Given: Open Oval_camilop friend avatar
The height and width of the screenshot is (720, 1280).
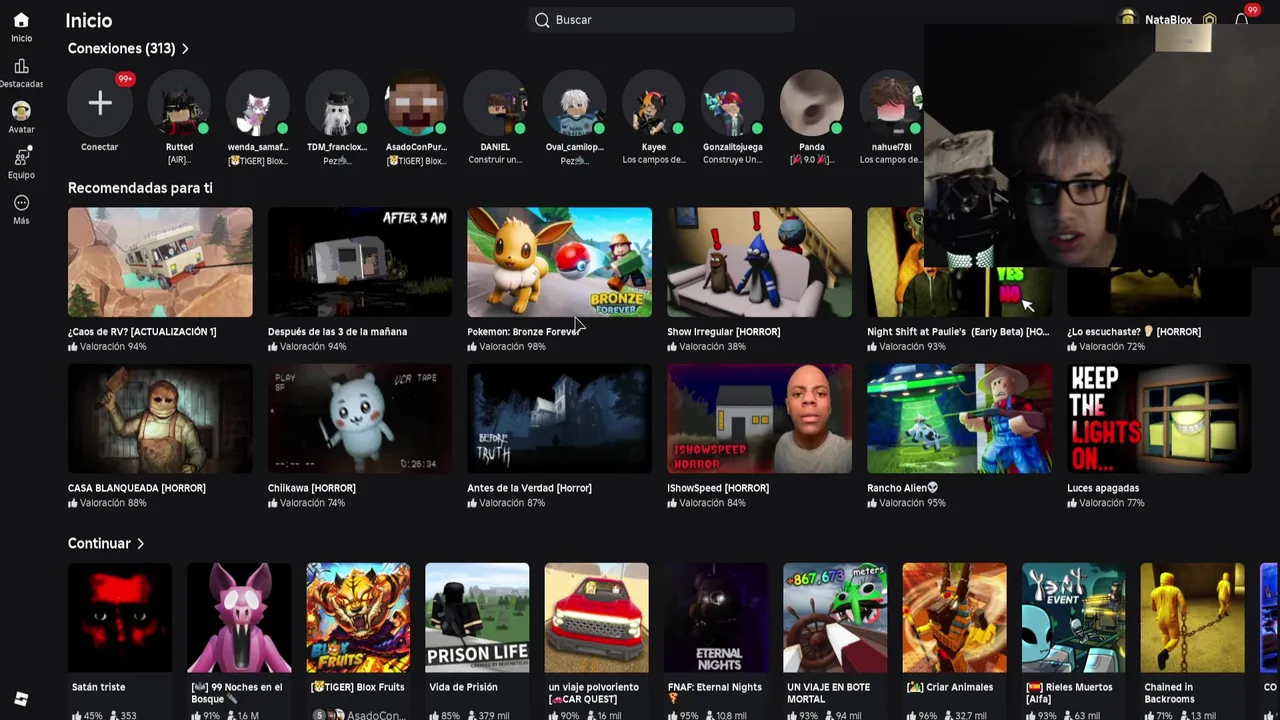Looking at the screenshot, I should (574, 103).
